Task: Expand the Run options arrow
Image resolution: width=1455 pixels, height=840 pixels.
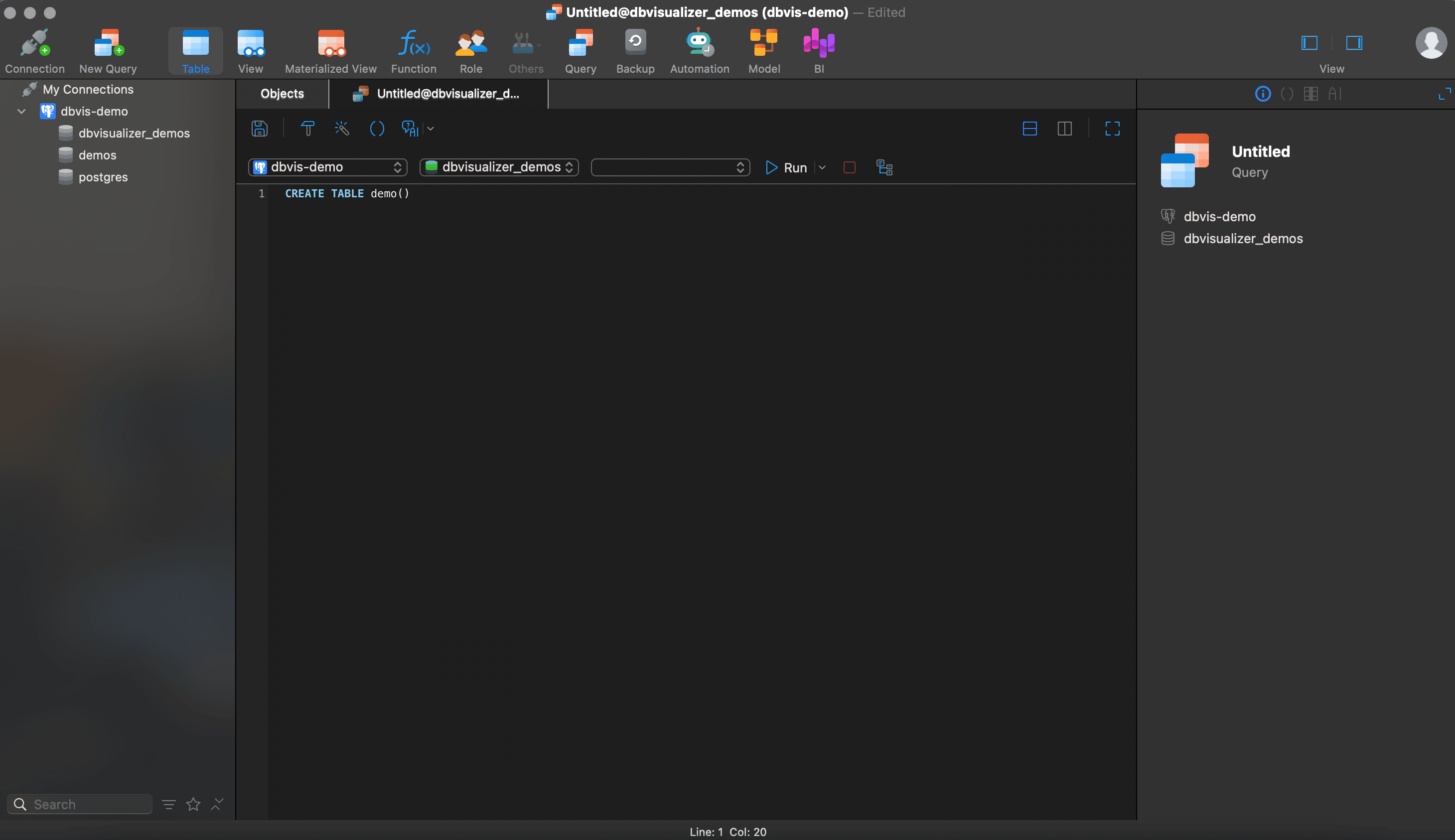Action: click(822, 167)
